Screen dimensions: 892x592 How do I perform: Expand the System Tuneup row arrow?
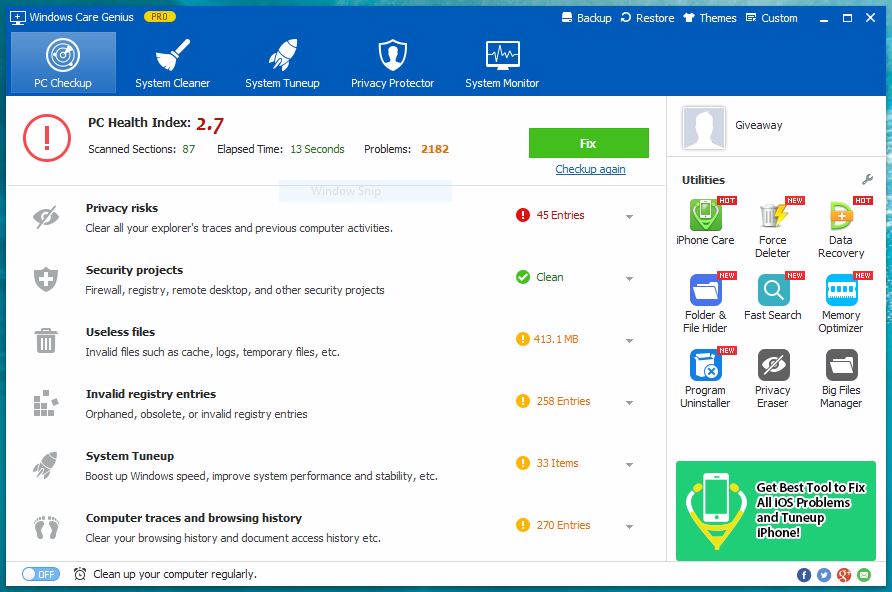[630, 465]
